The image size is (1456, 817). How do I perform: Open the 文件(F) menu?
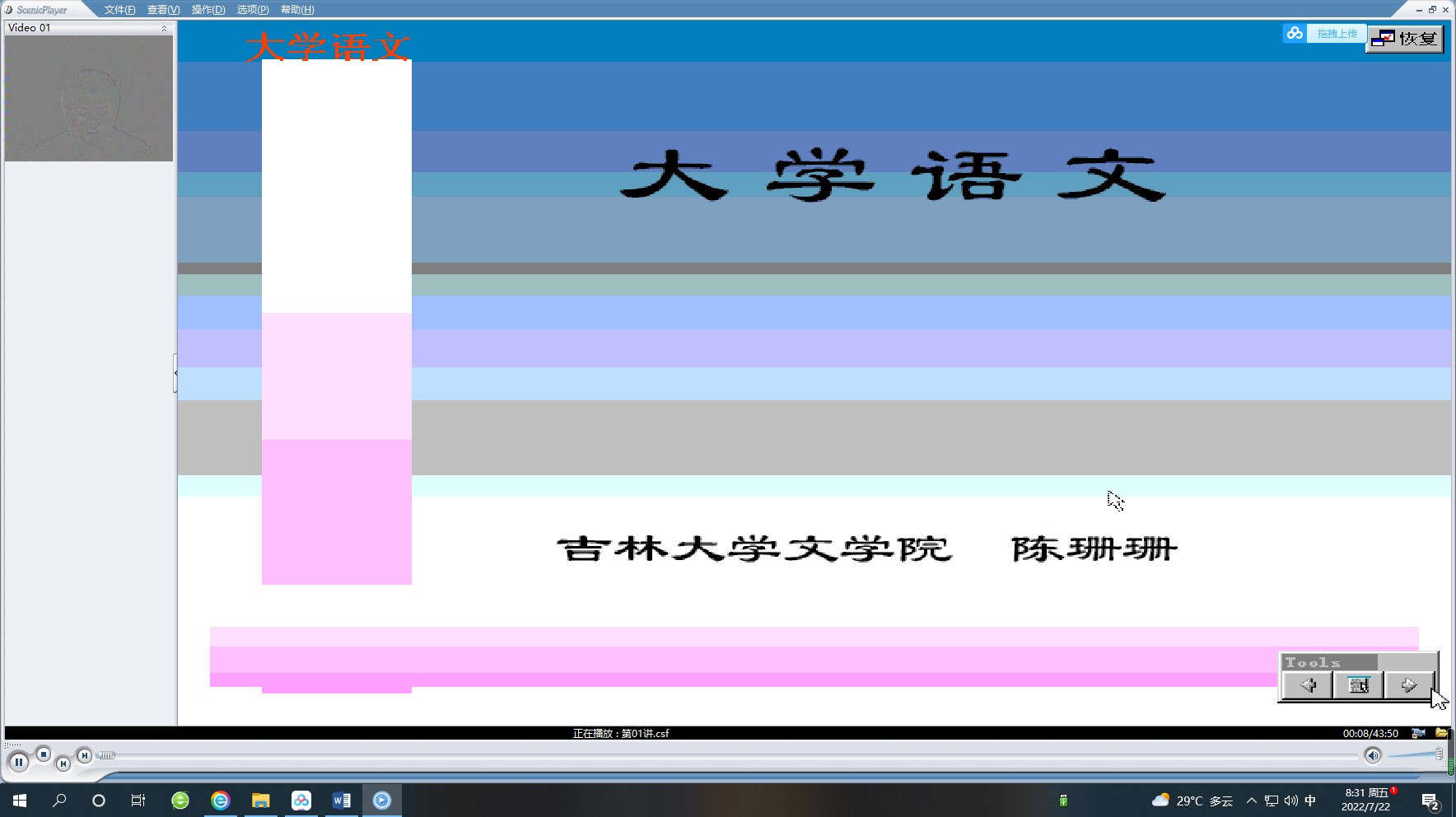[119, 10]
